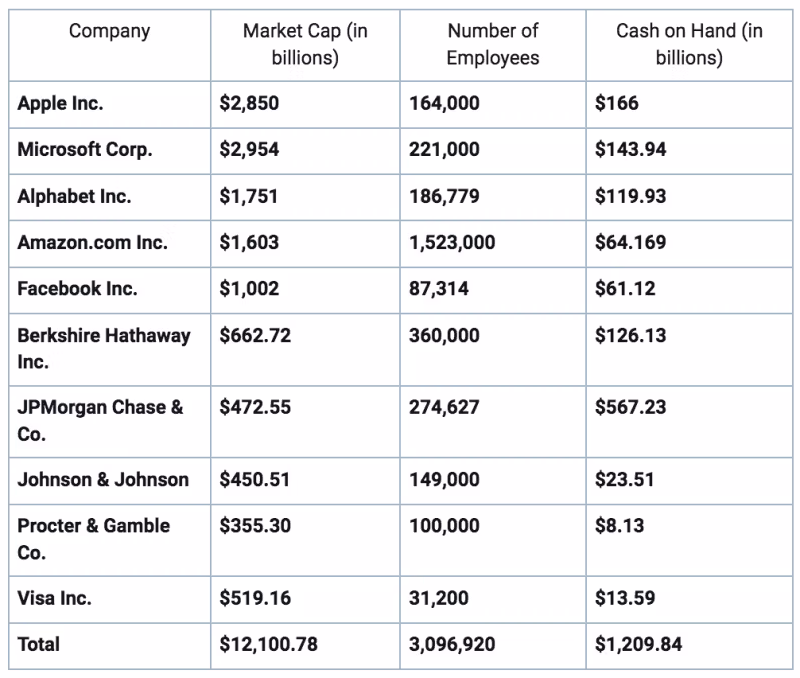This screenshot has height=678, width=800.
Task: Select the Cash on Hand header
Action: point(688,44)
